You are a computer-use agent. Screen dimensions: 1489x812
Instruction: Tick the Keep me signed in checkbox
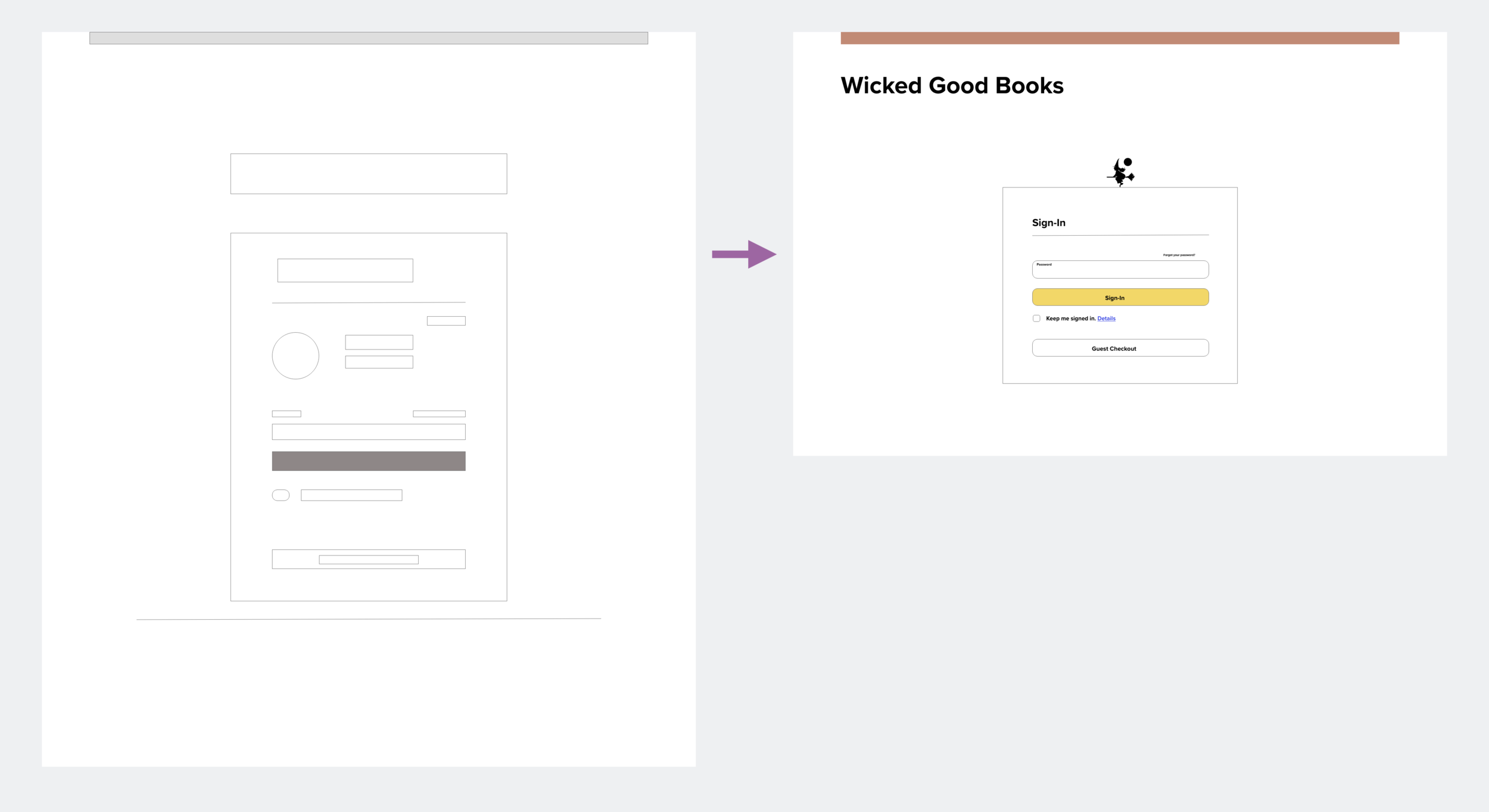pyautogui.click(x=1036, y=318)
